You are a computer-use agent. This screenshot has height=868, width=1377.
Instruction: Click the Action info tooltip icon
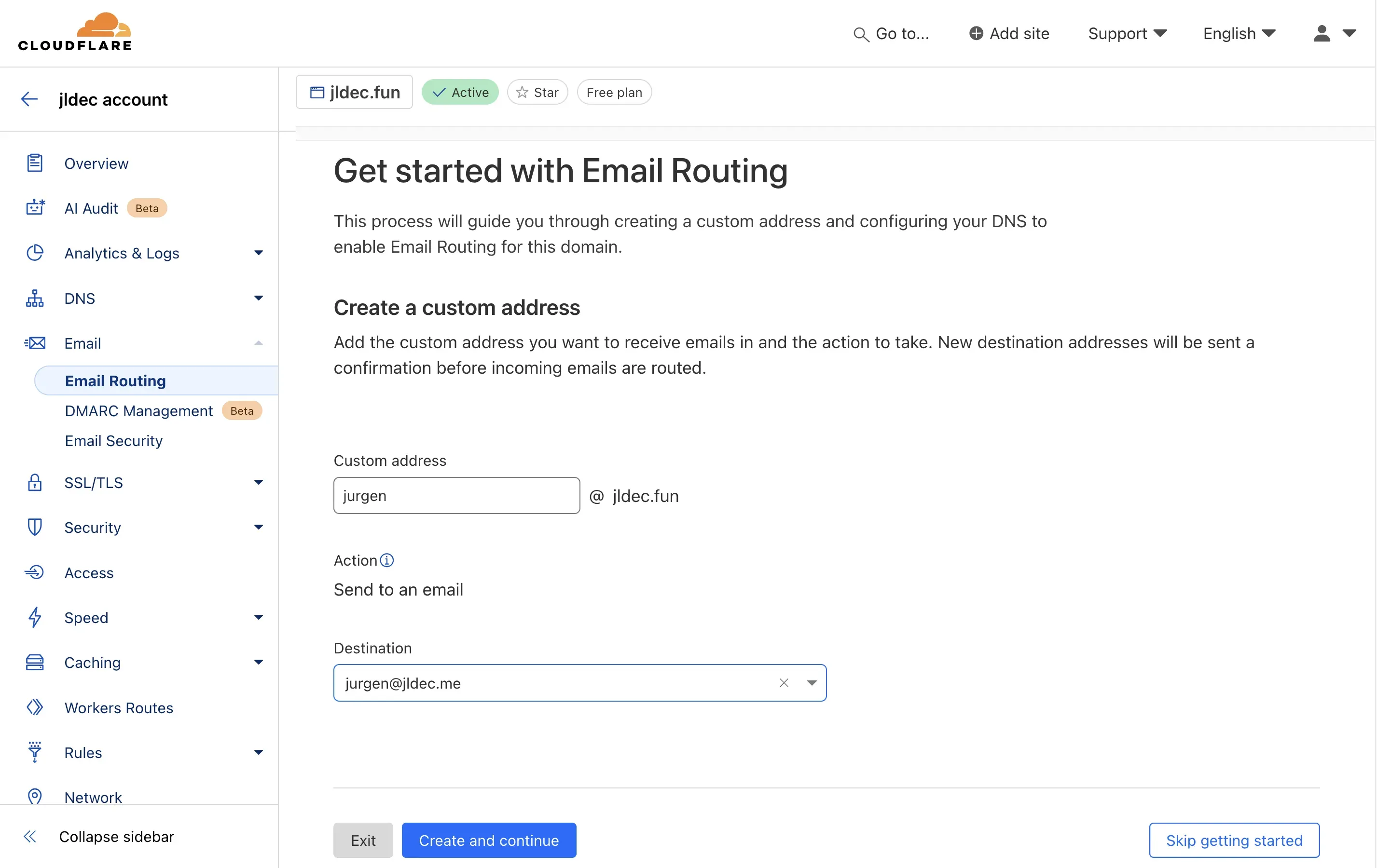pyautogui.click(x=386, y=560)
